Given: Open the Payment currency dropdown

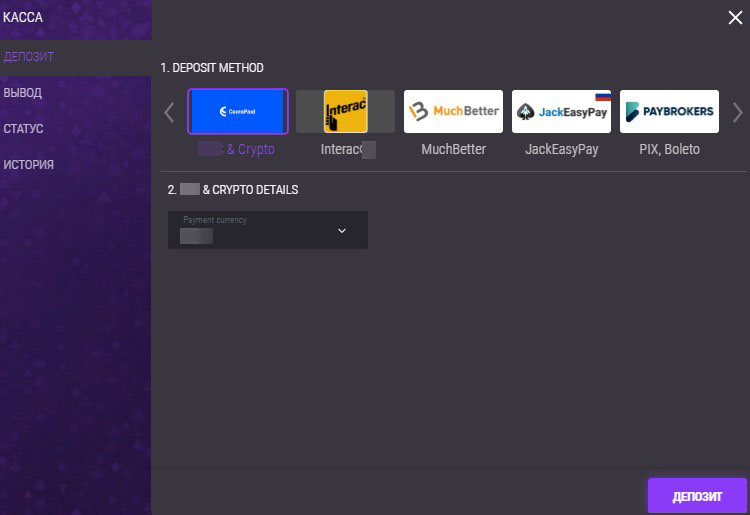Looking at the screenshot, I should pos(267,230).
